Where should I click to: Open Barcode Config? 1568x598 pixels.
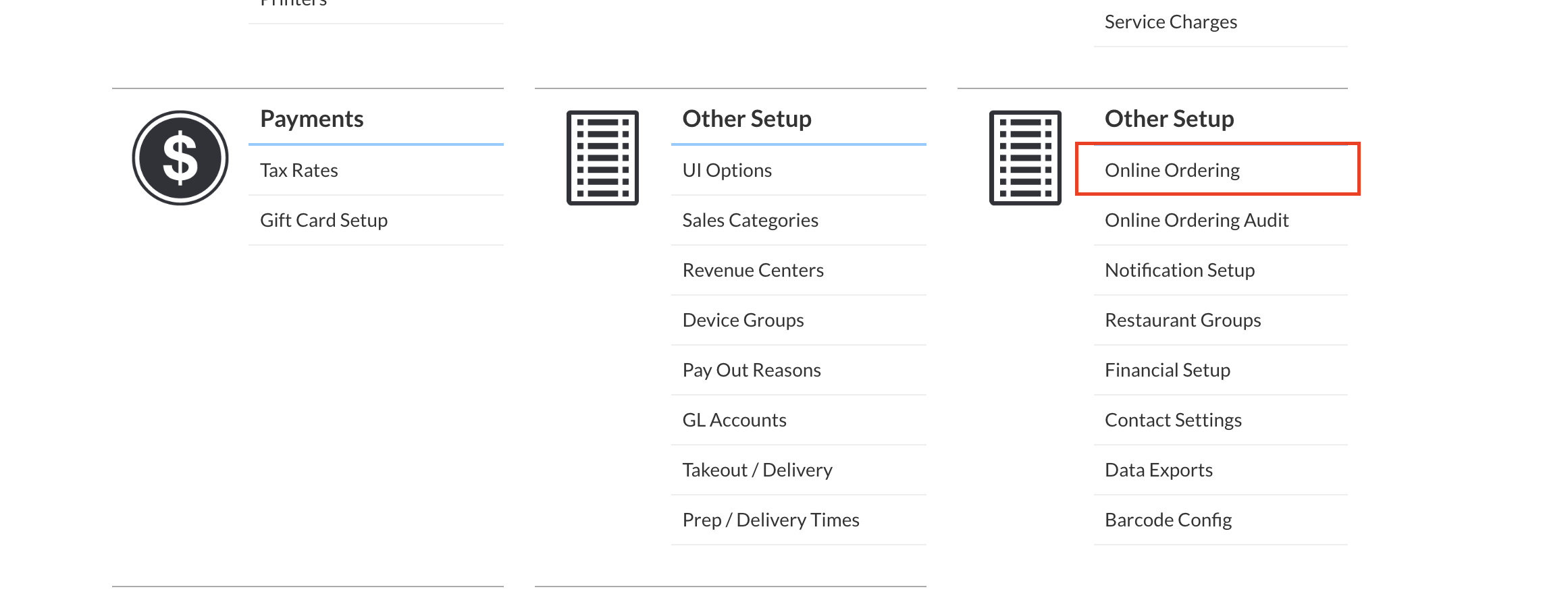[x=1168, y=520]
